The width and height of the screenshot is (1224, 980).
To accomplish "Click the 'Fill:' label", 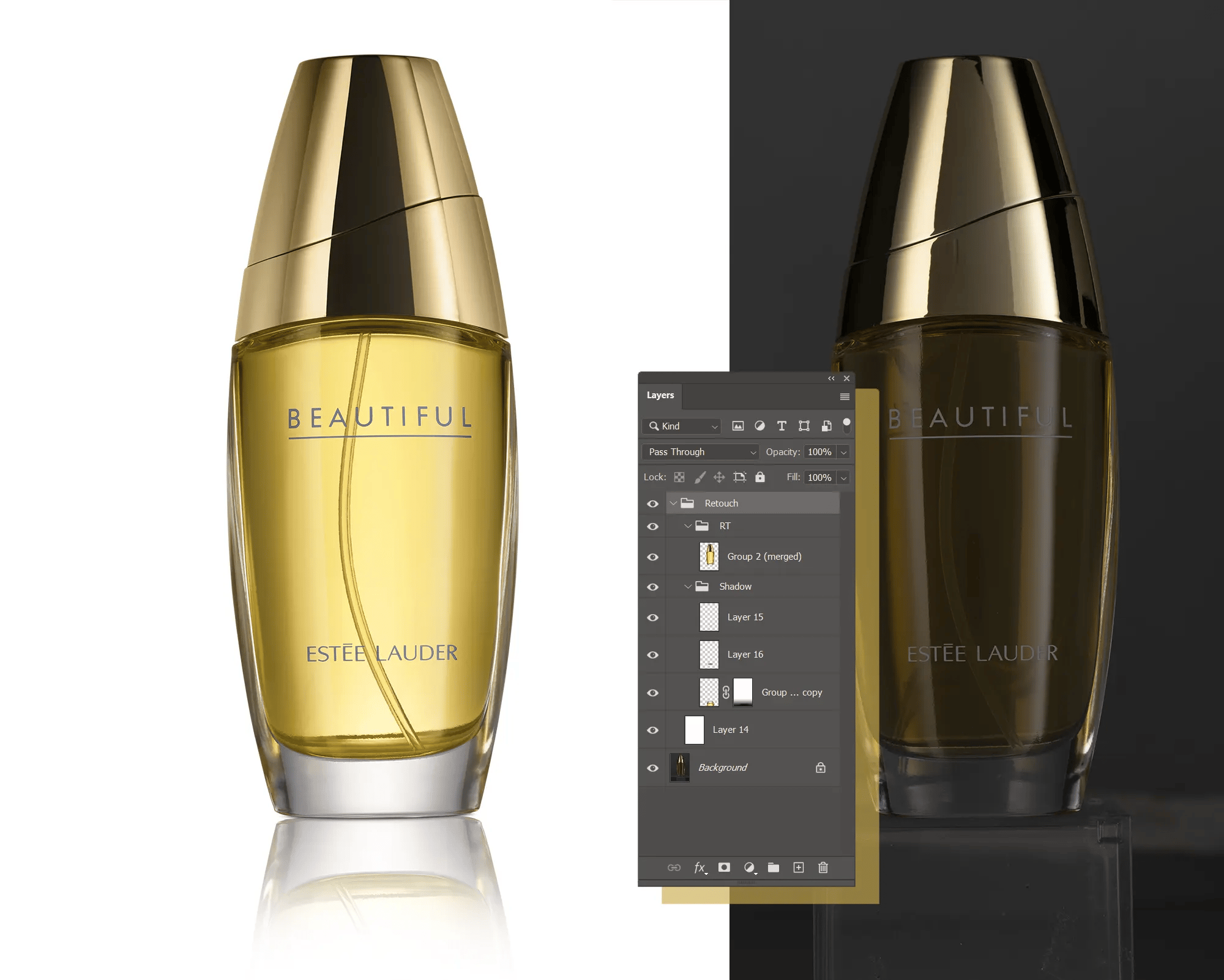I will (x=793, y=477).
